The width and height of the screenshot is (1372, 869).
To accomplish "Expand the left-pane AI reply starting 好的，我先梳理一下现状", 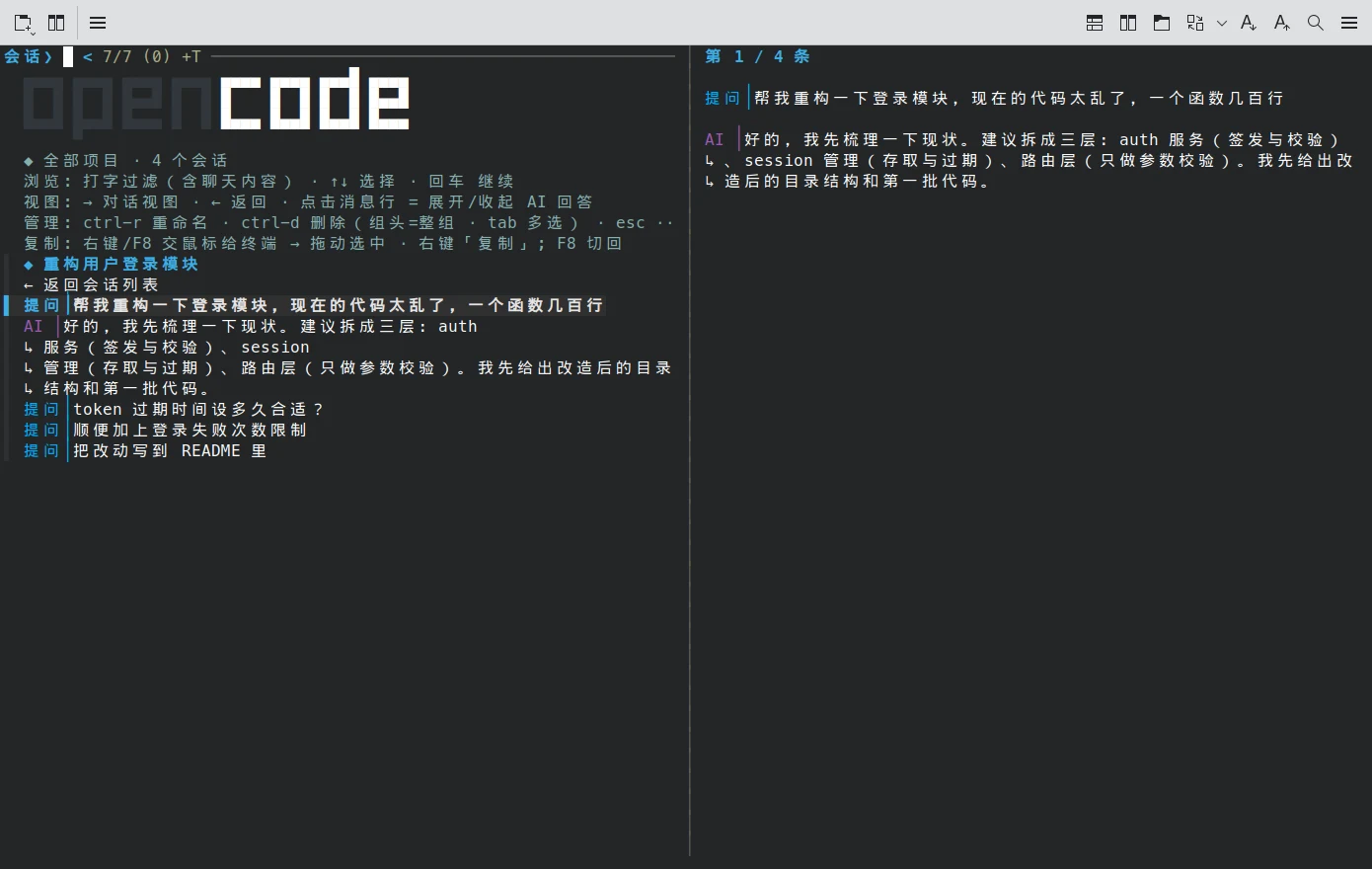I will point(348,357).
